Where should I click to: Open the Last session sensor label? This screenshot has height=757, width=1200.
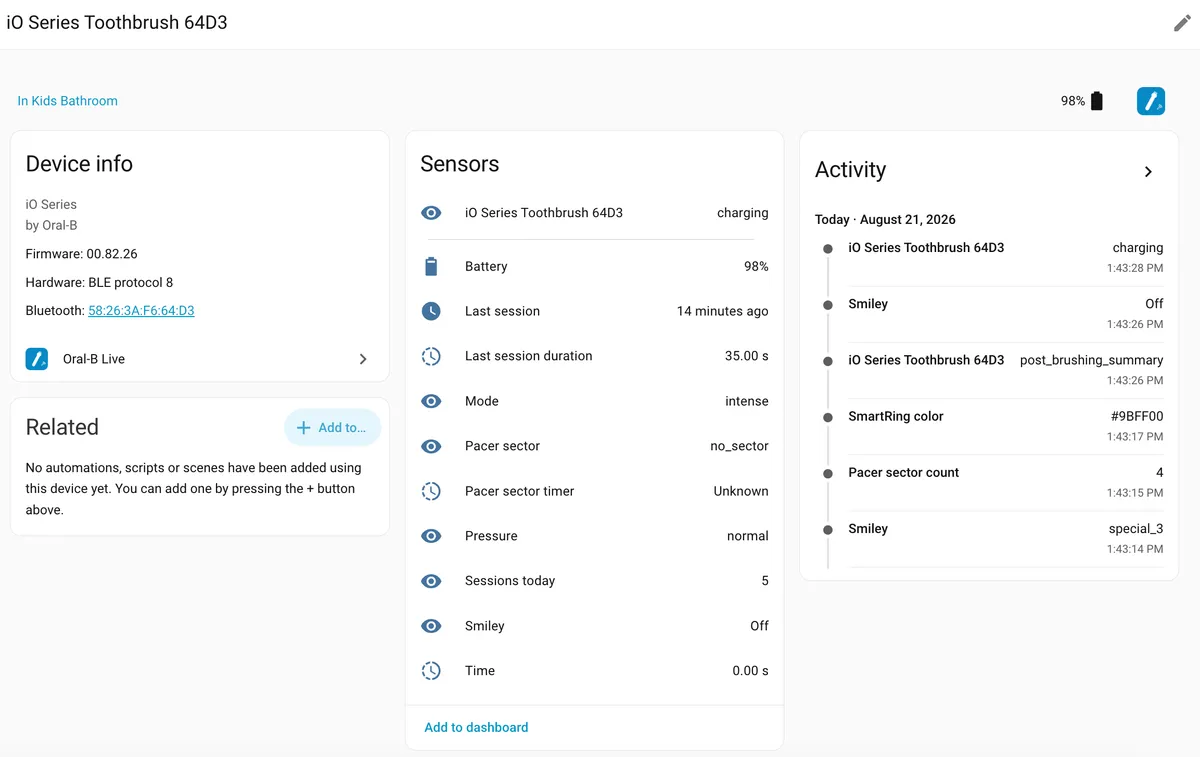click(x=502, y=311)
